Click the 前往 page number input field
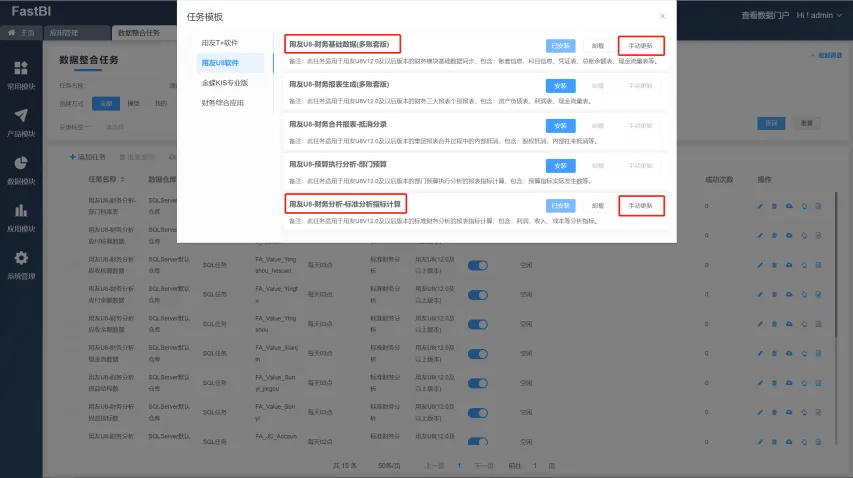The width and height of the screenshot is (853, 478). (535, 466)
